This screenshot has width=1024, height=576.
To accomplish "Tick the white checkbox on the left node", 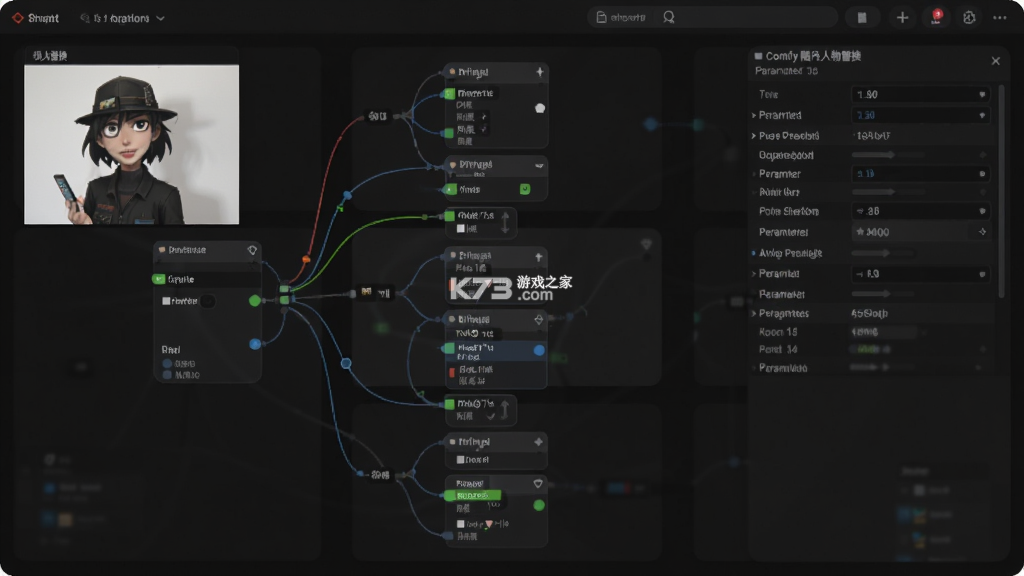I will tap(166, 301).
